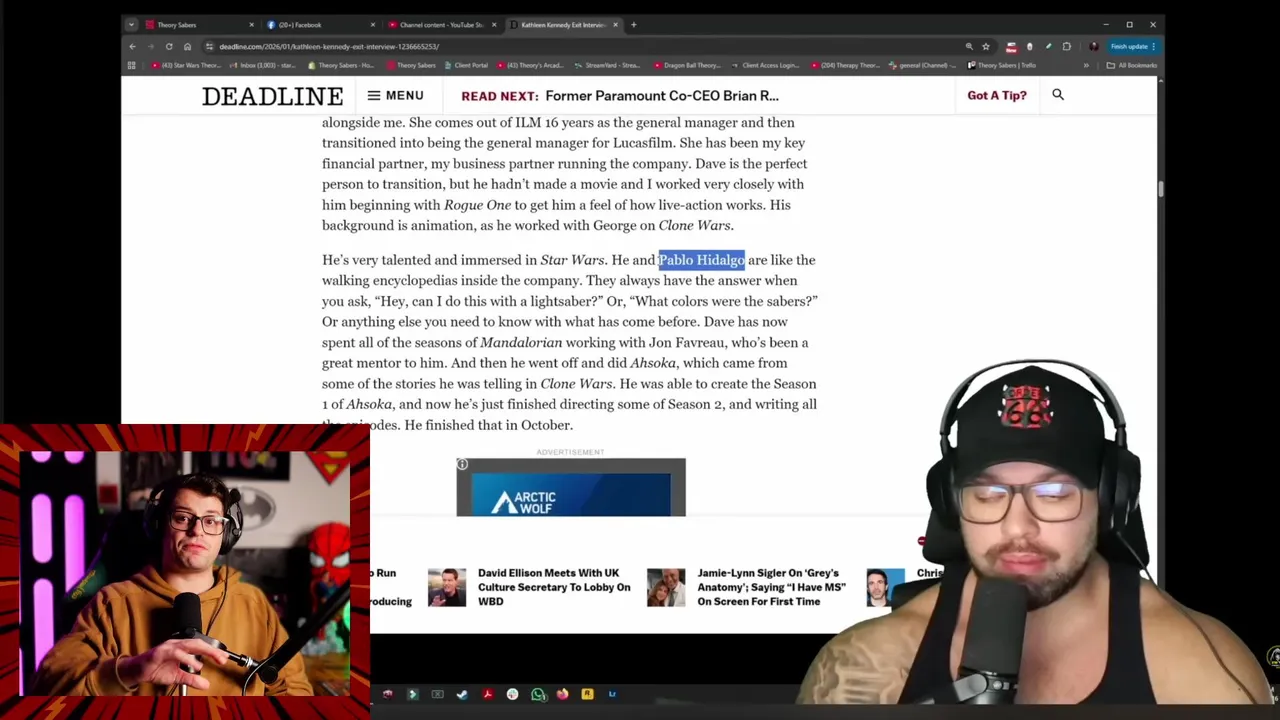Open Firefox from the taskbar
1280x720 pixels.
click(x=563, y=694)
